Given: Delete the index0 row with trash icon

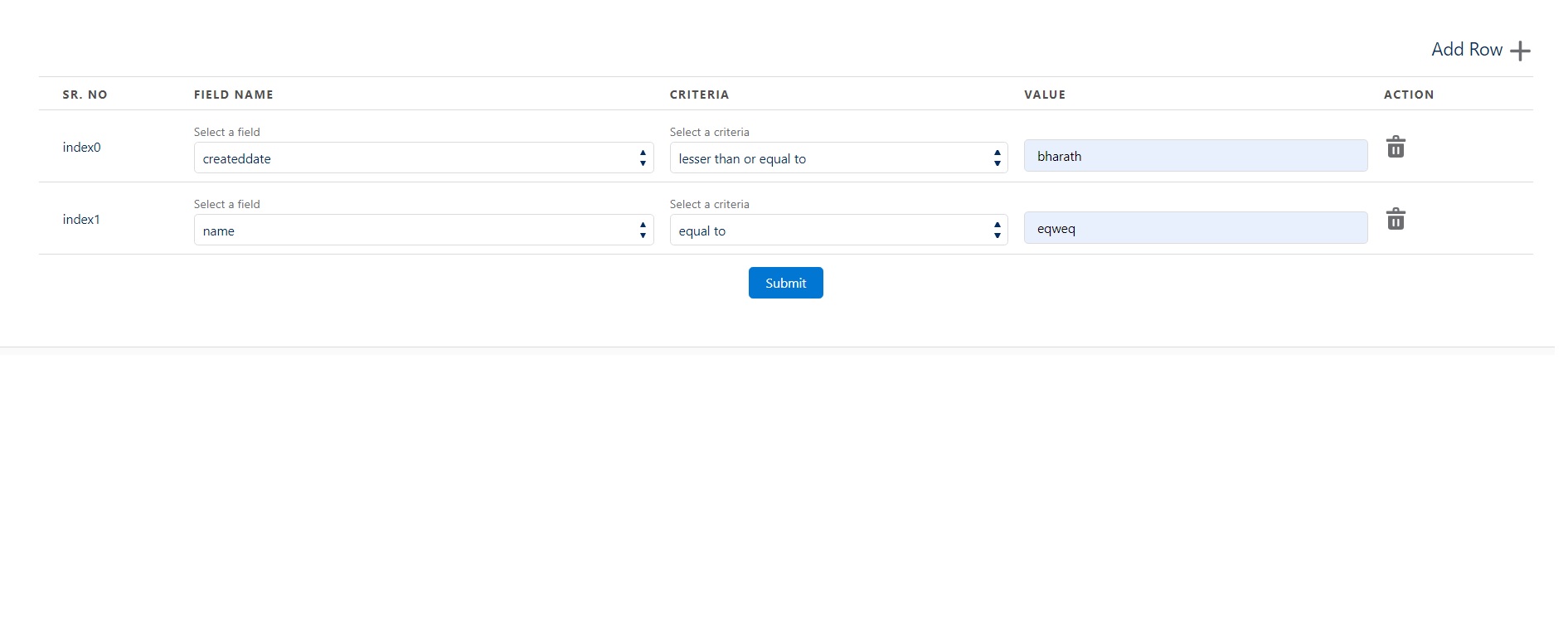Looking at the screenshot, I should tap(1396, 148).
